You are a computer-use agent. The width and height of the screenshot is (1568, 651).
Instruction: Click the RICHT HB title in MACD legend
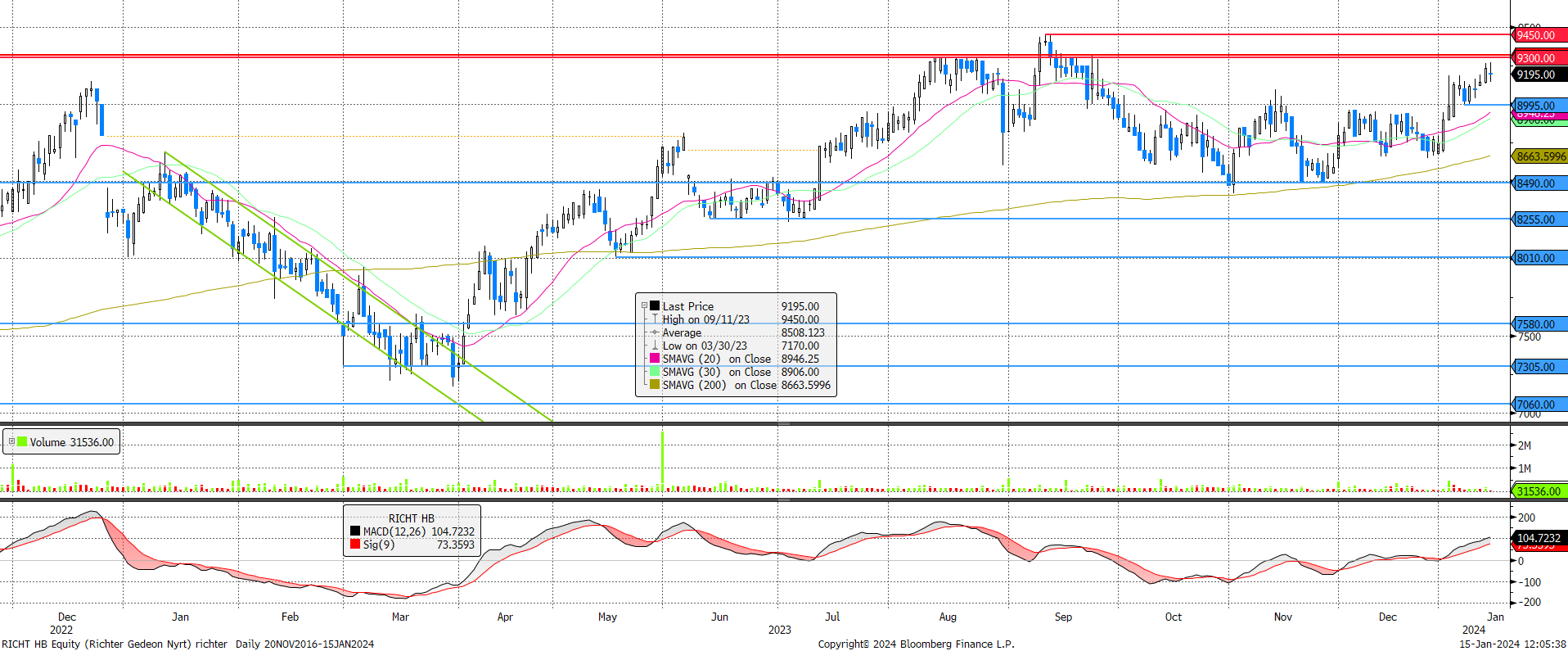click(411, 518)
